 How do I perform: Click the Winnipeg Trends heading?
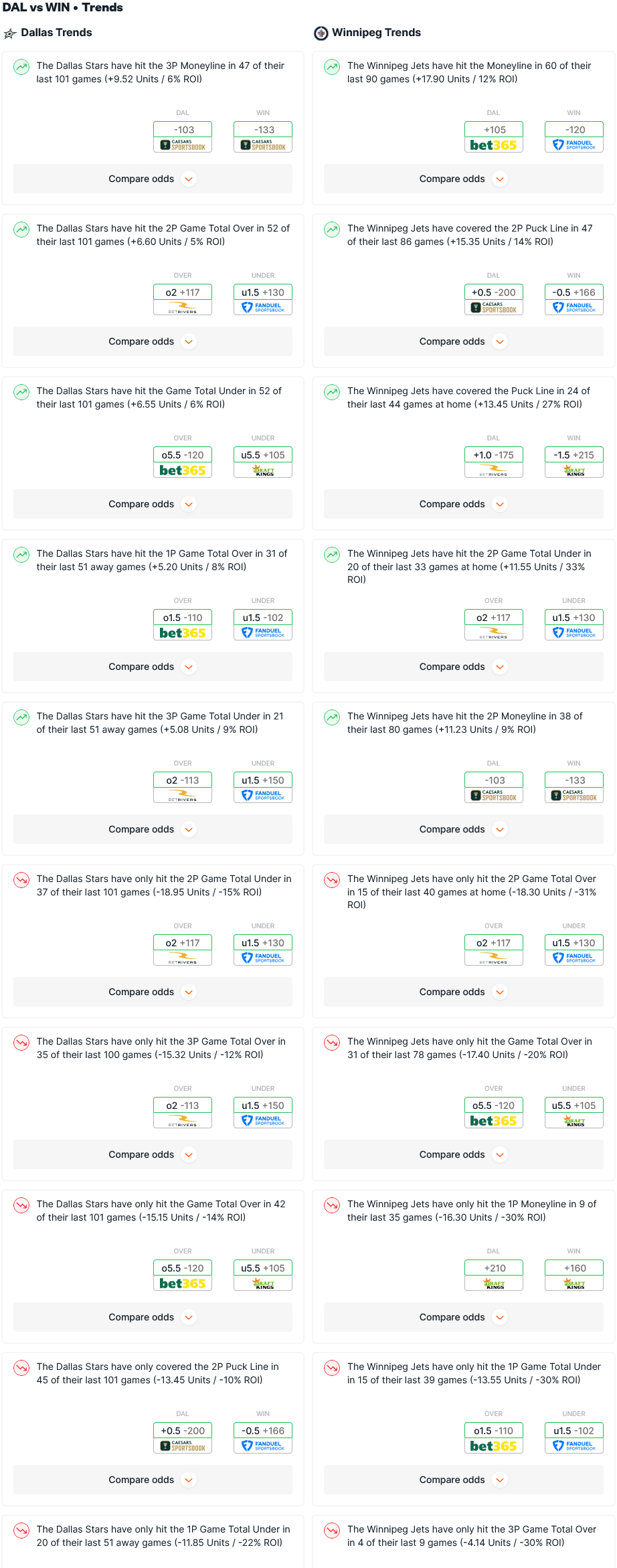[x=377, y=33]
